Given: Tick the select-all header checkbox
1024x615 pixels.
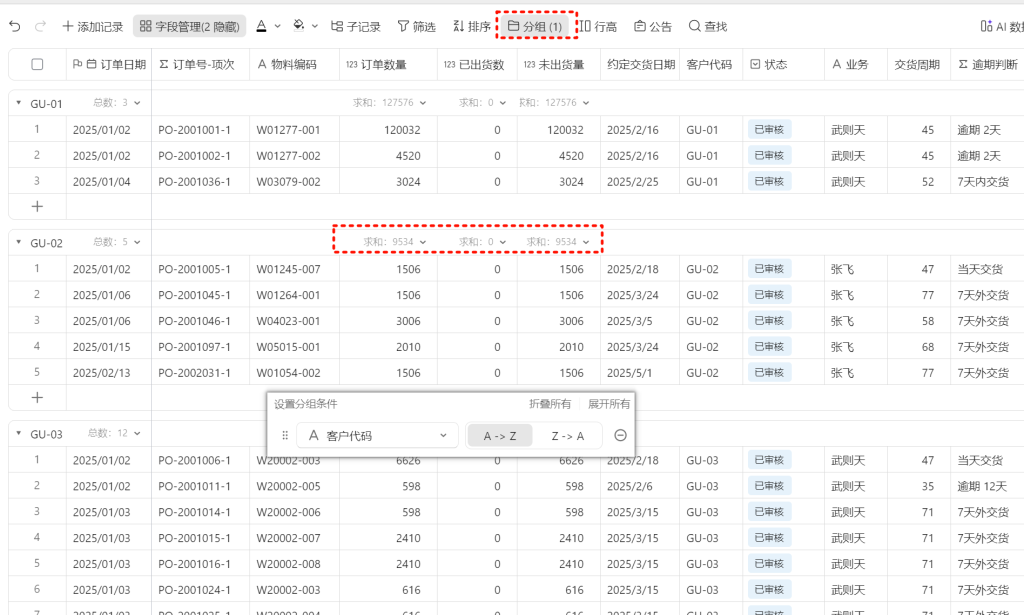Looking at the screenshot, I should [37, 64].
